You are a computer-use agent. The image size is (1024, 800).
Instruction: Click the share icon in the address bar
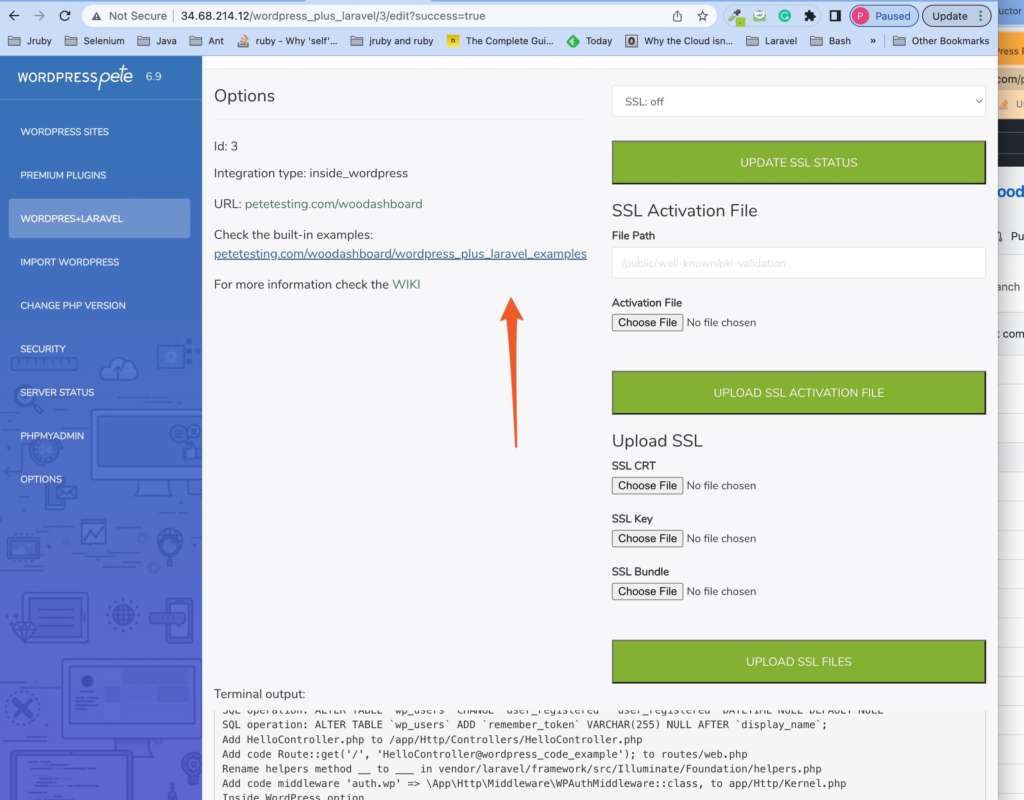[x=678, y=16]
